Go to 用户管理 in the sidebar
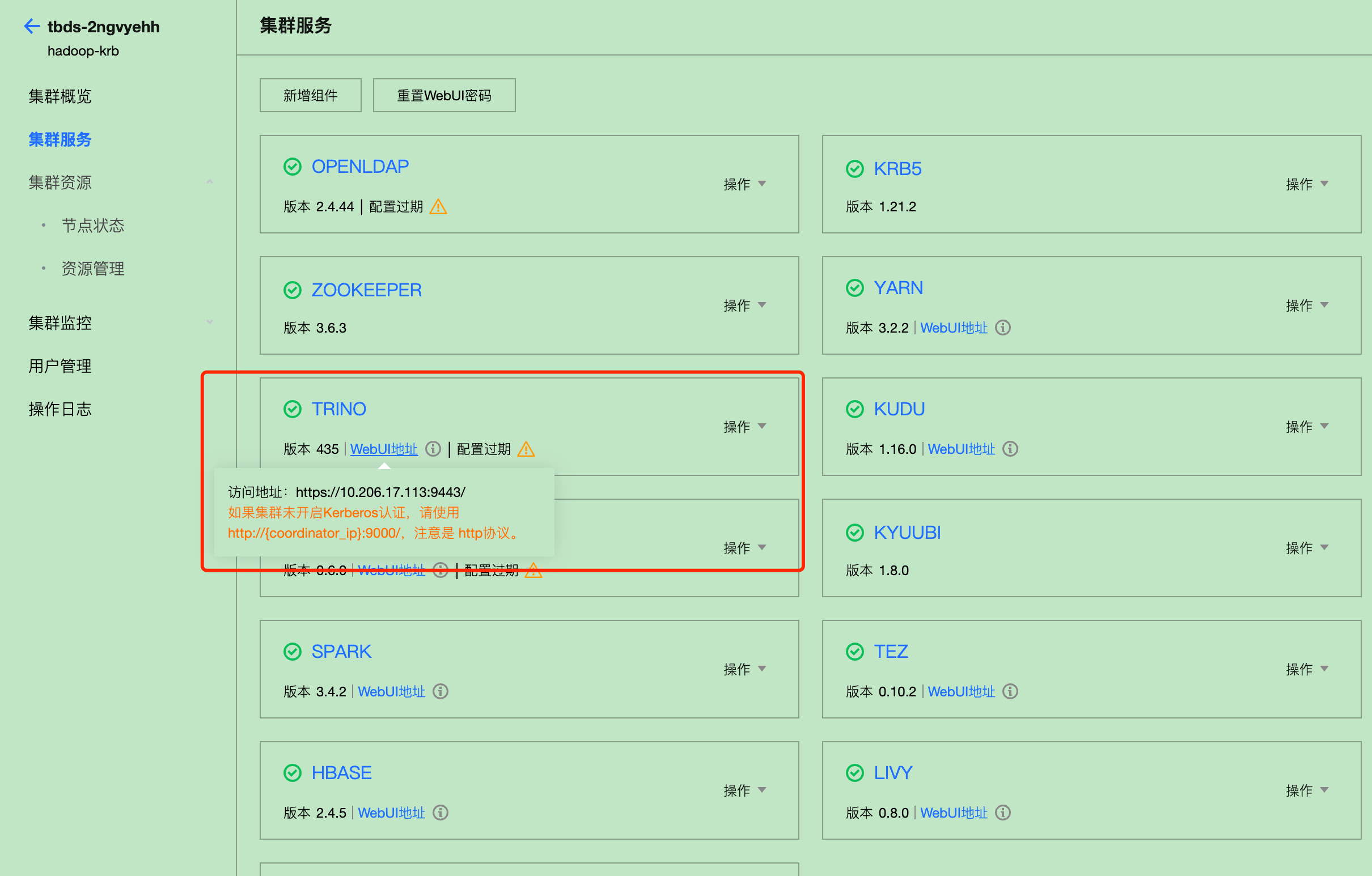Viewport: 1372px width, 876px height. click(60, 365)
